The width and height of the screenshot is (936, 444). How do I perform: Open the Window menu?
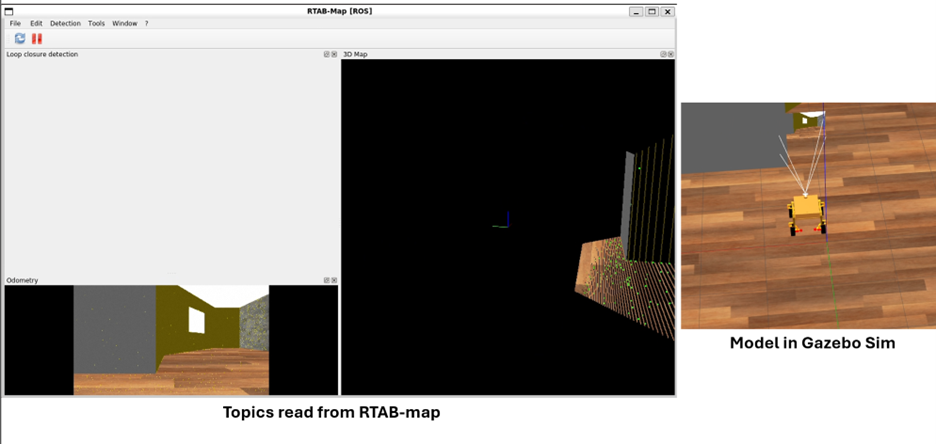(125, 23)
